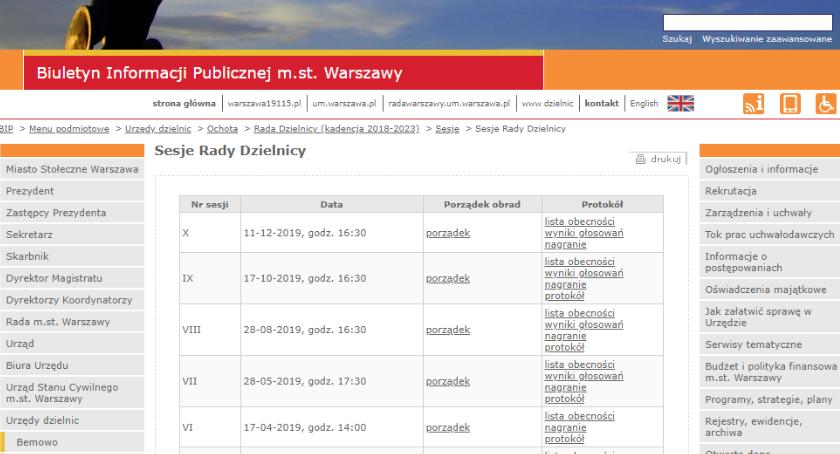This screenshot has width=840, height=454.
Task: Open Dyrektorzy Koordynatorzy sidebar item
Action: 72,300
